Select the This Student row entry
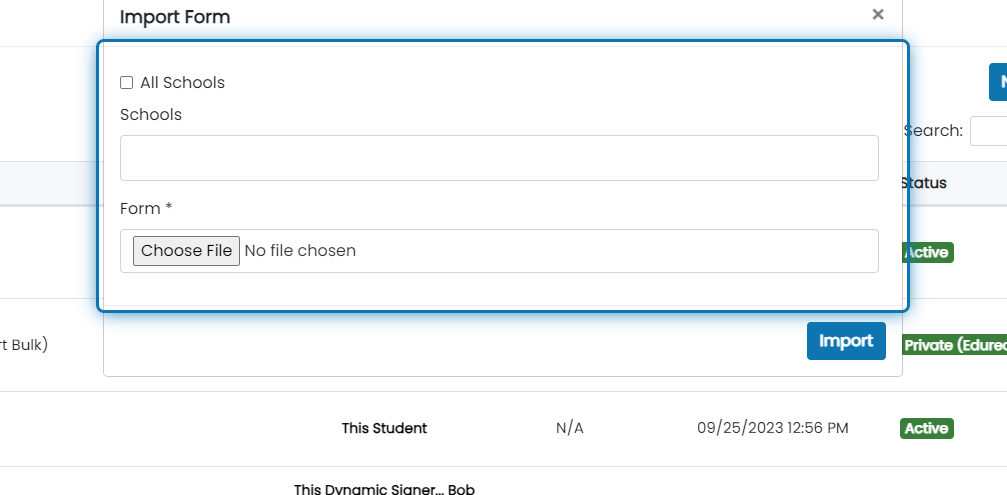 click(x=384, y=428)
